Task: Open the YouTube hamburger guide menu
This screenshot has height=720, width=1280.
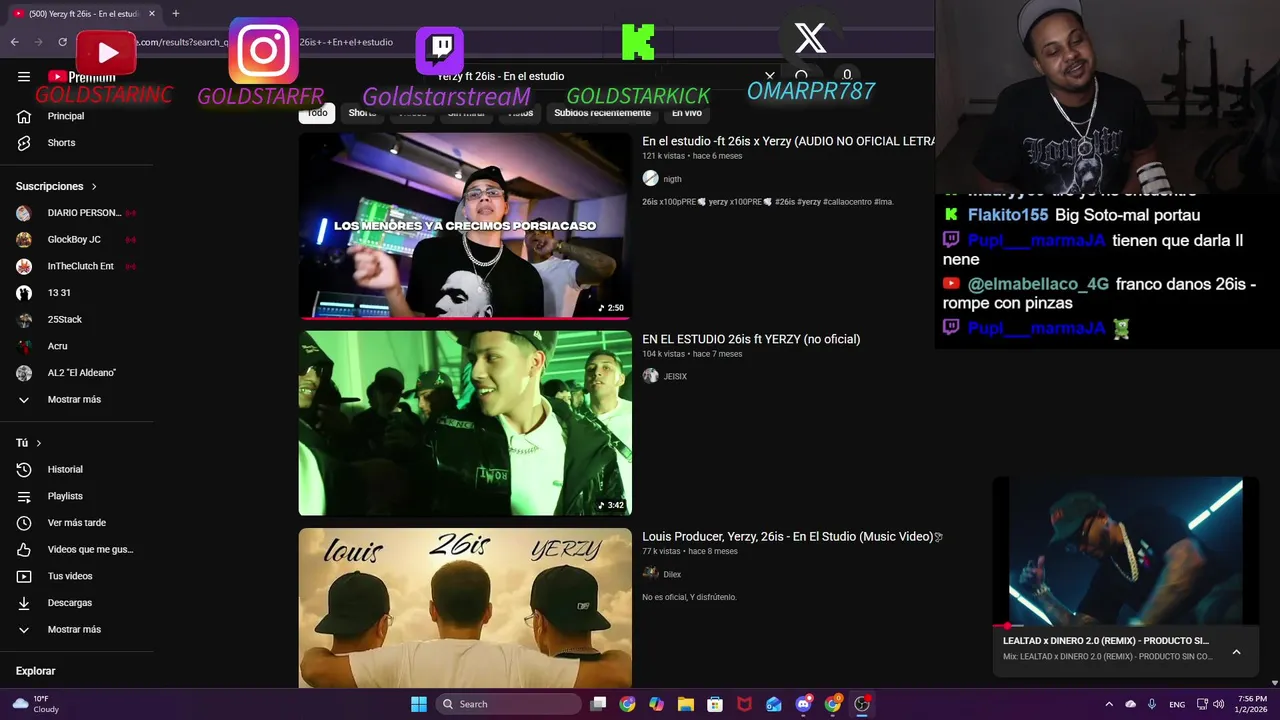Action: coord(24,76)
